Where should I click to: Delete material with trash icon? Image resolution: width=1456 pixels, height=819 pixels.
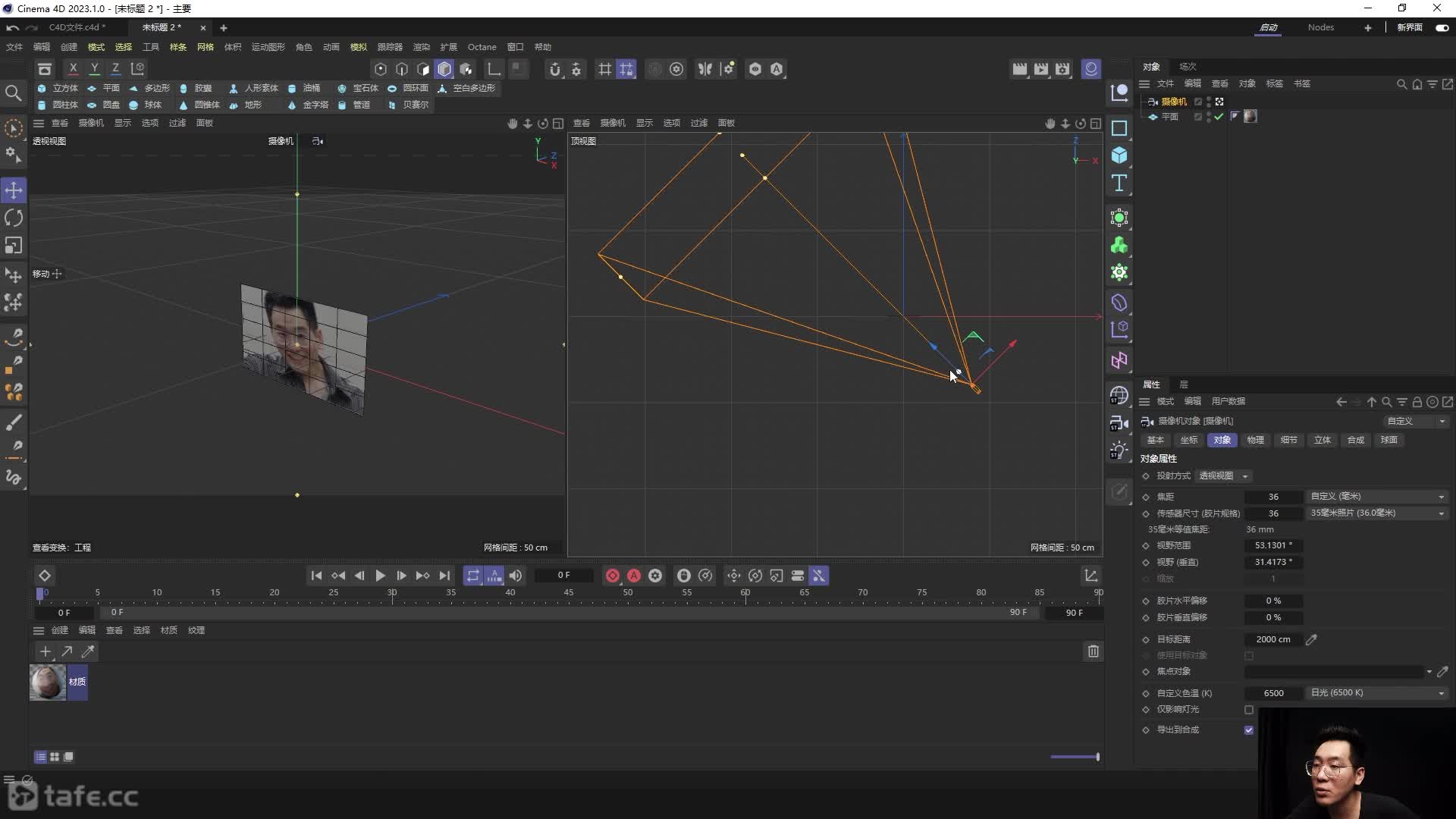click(x=1093, y=651)
